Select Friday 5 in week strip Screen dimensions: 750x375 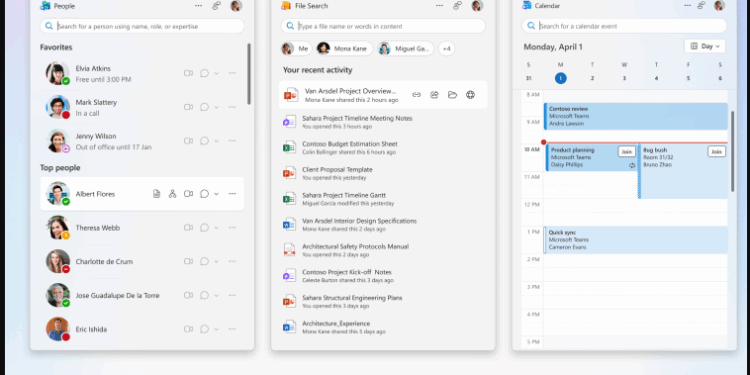tap(688, 78)
